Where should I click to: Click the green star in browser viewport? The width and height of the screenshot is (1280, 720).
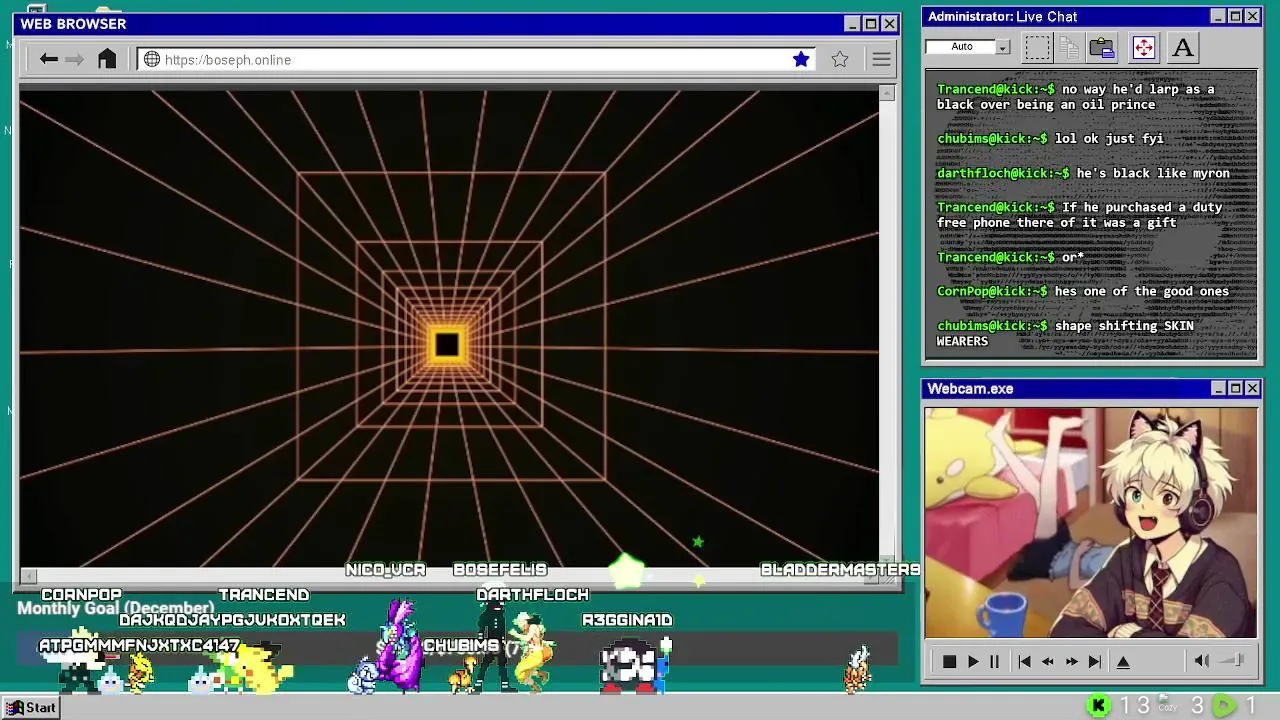(x=698, y=542)
